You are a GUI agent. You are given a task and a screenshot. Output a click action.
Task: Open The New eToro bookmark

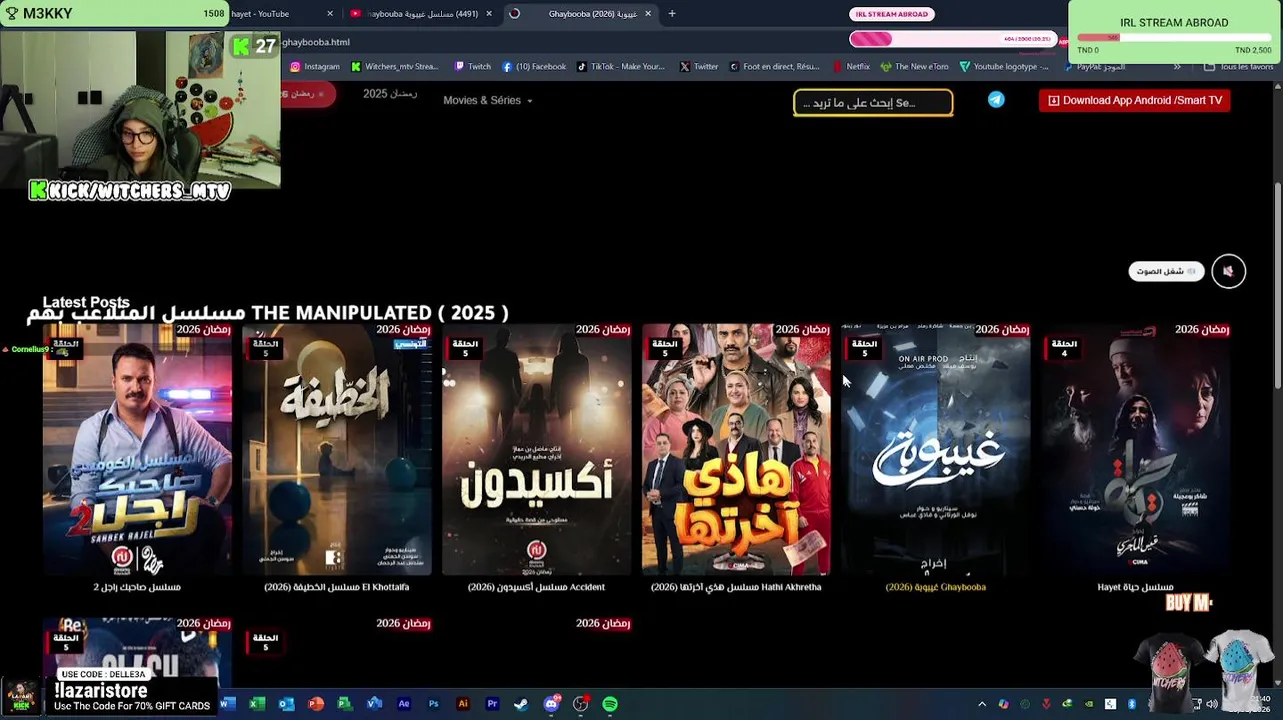tap(914, 67)
